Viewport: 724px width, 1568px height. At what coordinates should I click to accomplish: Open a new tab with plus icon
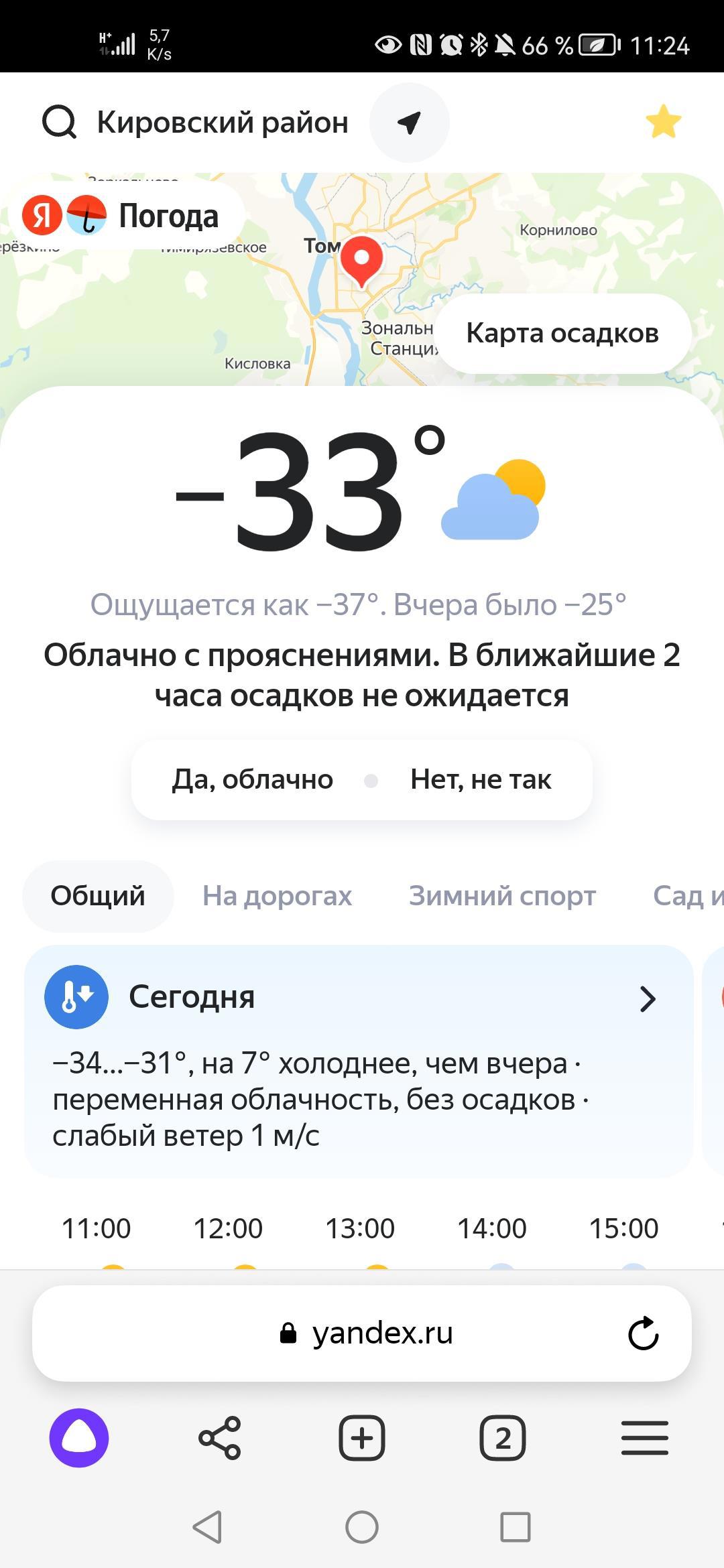tap(362, 1438)
